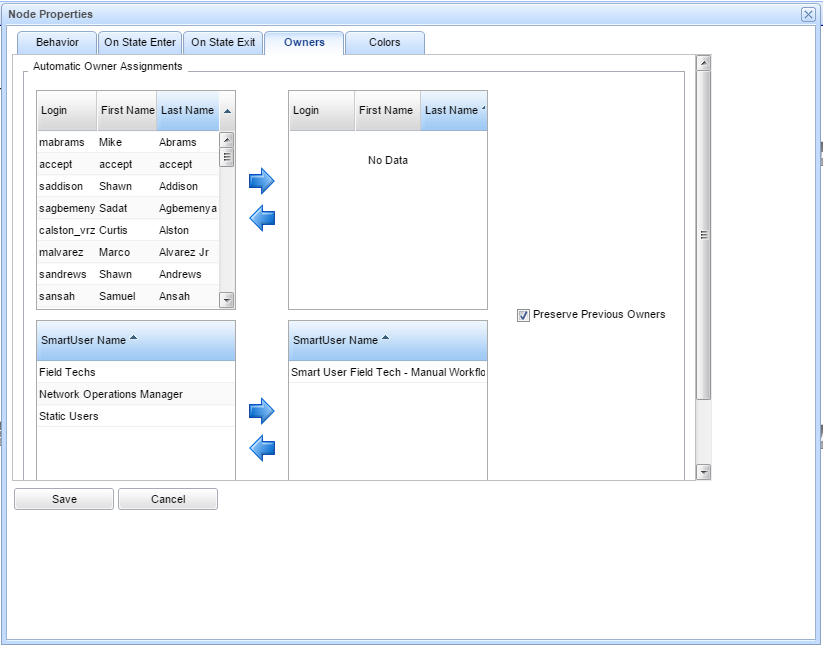The image size is (823, 645).
Task: Open the Colors tab
Action: tap(384, 43)
